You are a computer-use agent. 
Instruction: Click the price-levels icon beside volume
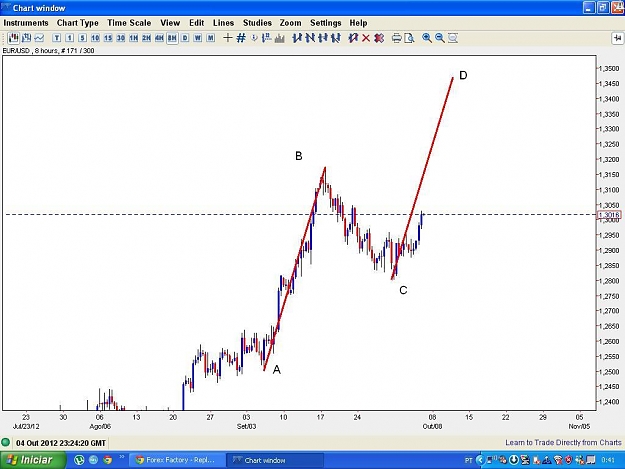pos(267,38)
